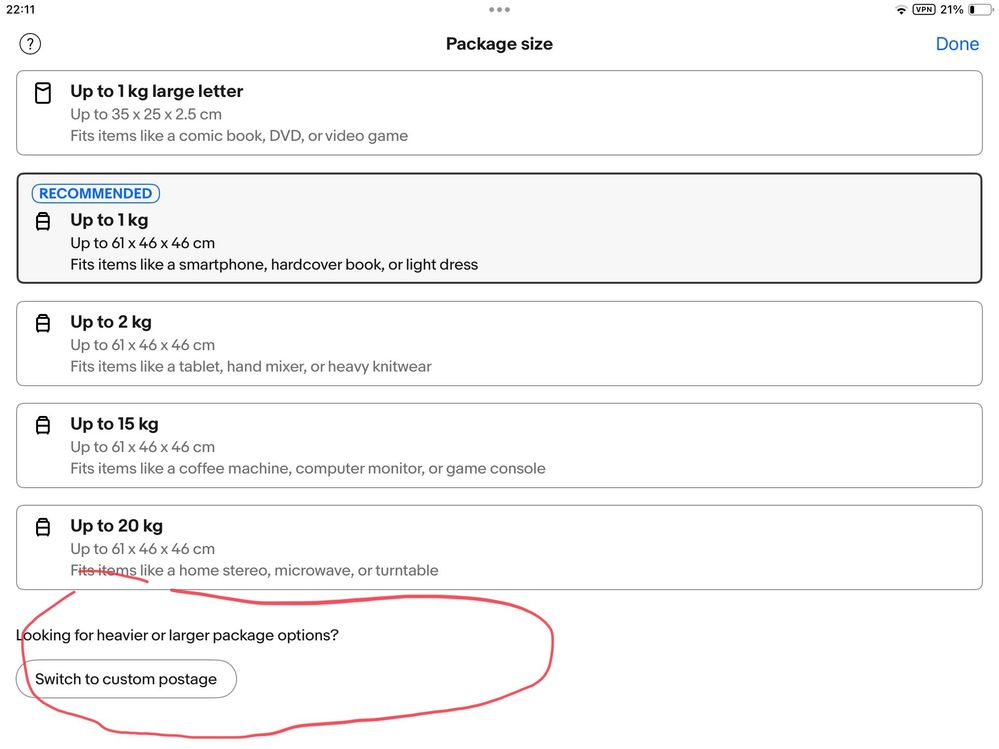Tap the parcel icon beside Up to 1 kg
This screenshot has height=749, width=999.
click(43, 221)
